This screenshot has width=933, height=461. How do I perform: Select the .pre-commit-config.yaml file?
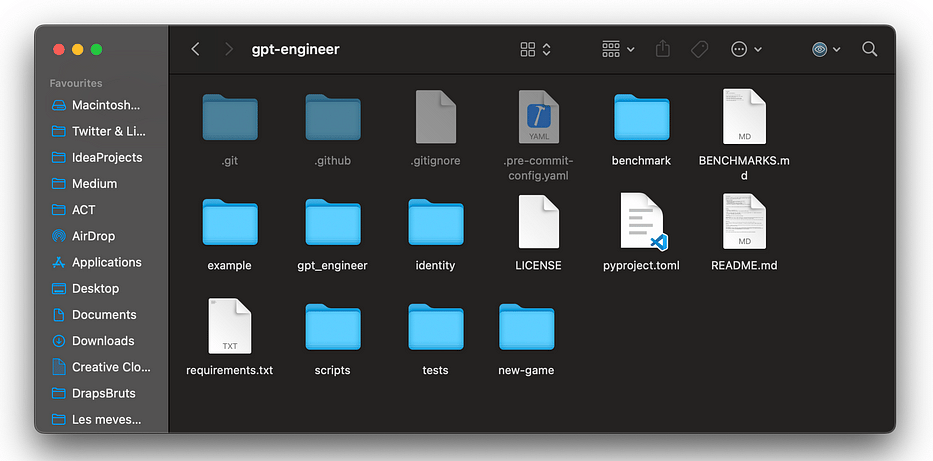click(x=538, y=119)
